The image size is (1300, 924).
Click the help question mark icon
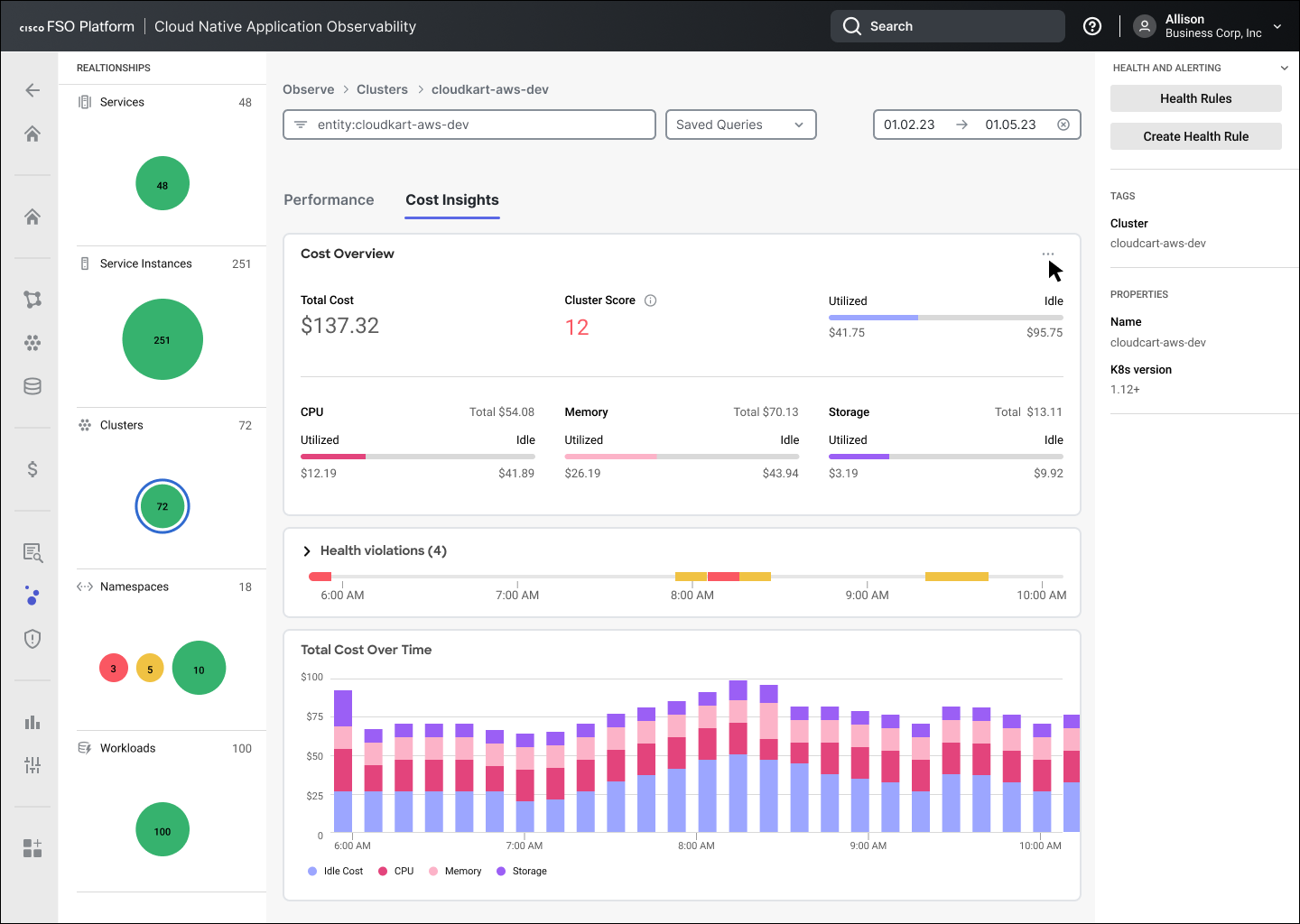tap(1092, 26)
